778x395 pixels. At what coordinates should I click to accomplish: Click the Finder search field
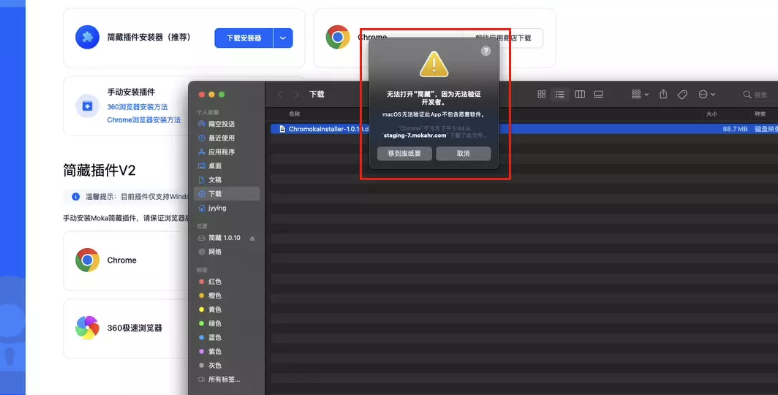pyautogui.click(x=759, y=94)
